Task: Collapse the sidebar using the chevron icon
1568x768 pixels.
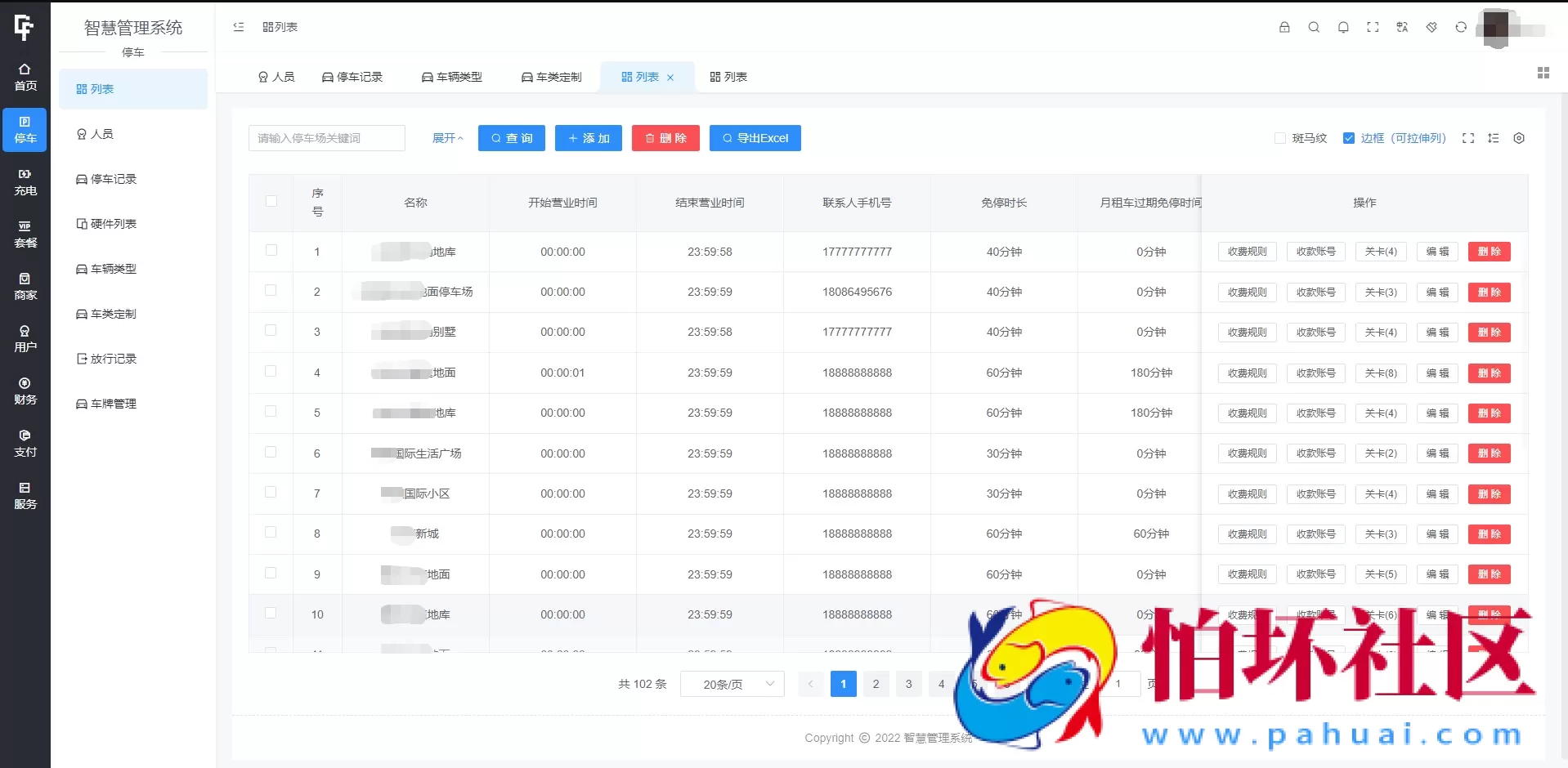Action: click(x=238, y=27)
